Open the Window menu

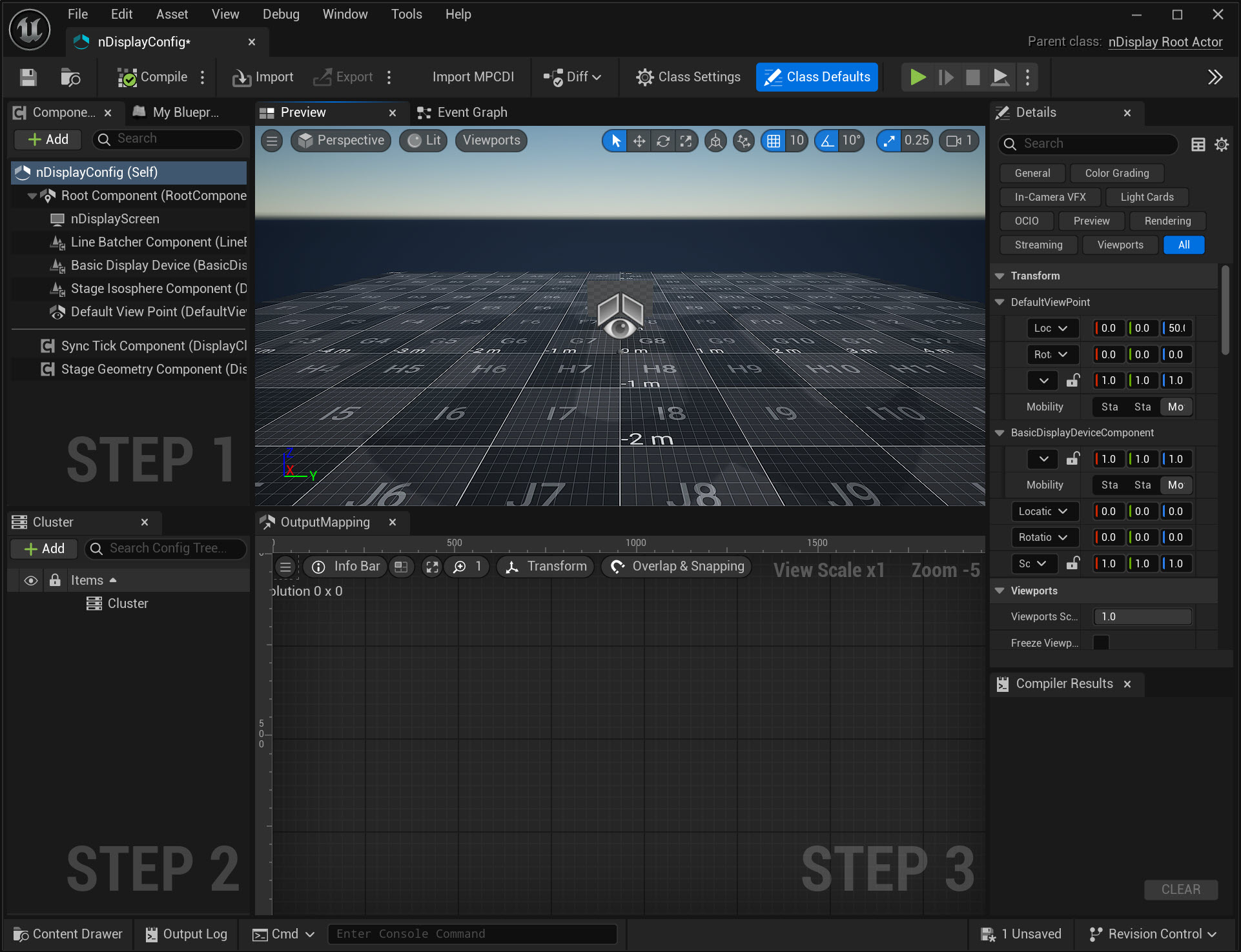345,14
